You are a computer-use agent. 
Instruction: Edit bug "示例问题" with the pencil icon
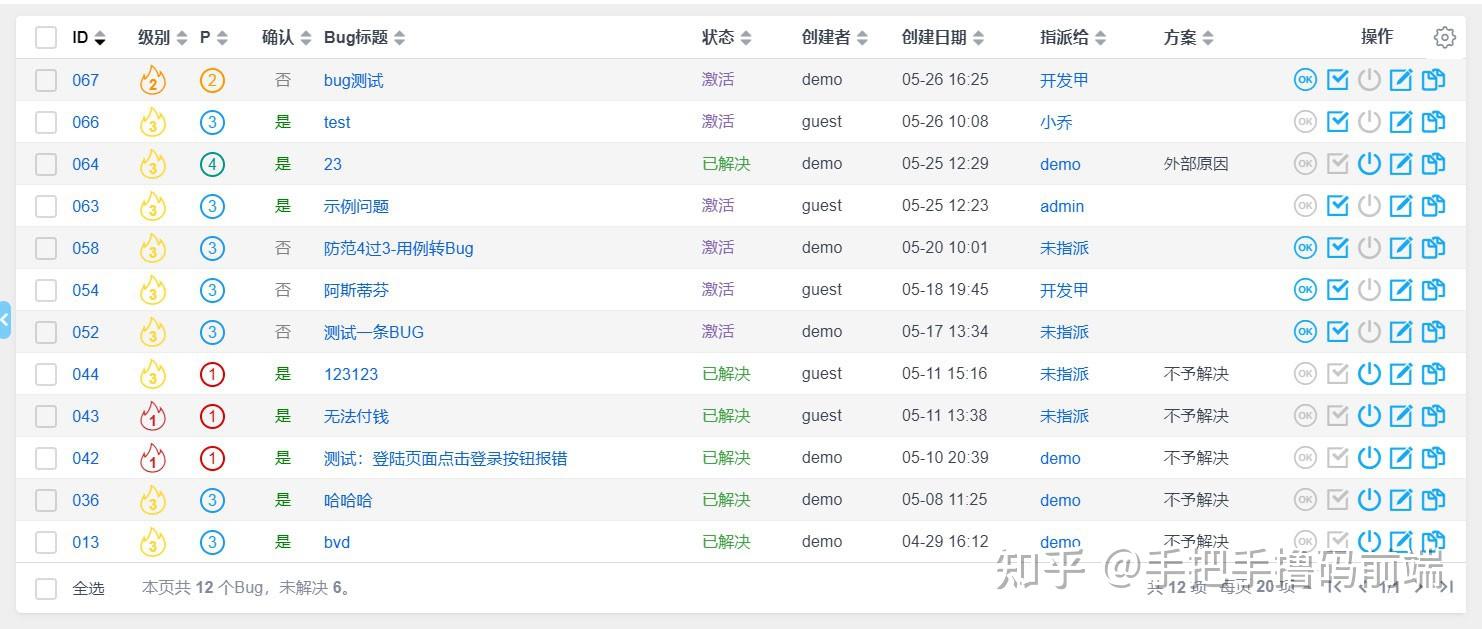[x=1401, y=205]
